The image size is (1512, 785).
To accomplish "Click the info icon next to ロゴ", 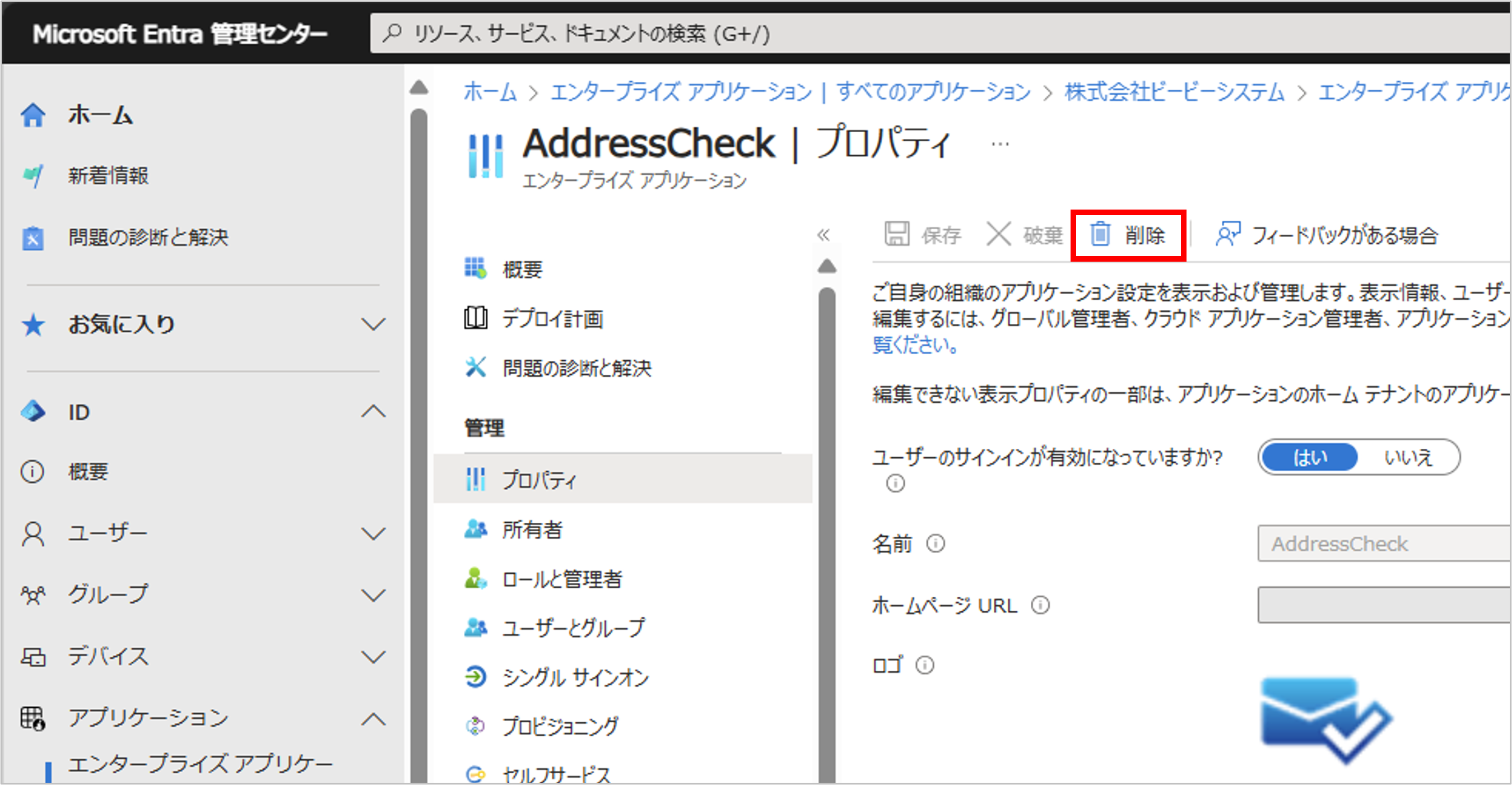I will 925,665.
